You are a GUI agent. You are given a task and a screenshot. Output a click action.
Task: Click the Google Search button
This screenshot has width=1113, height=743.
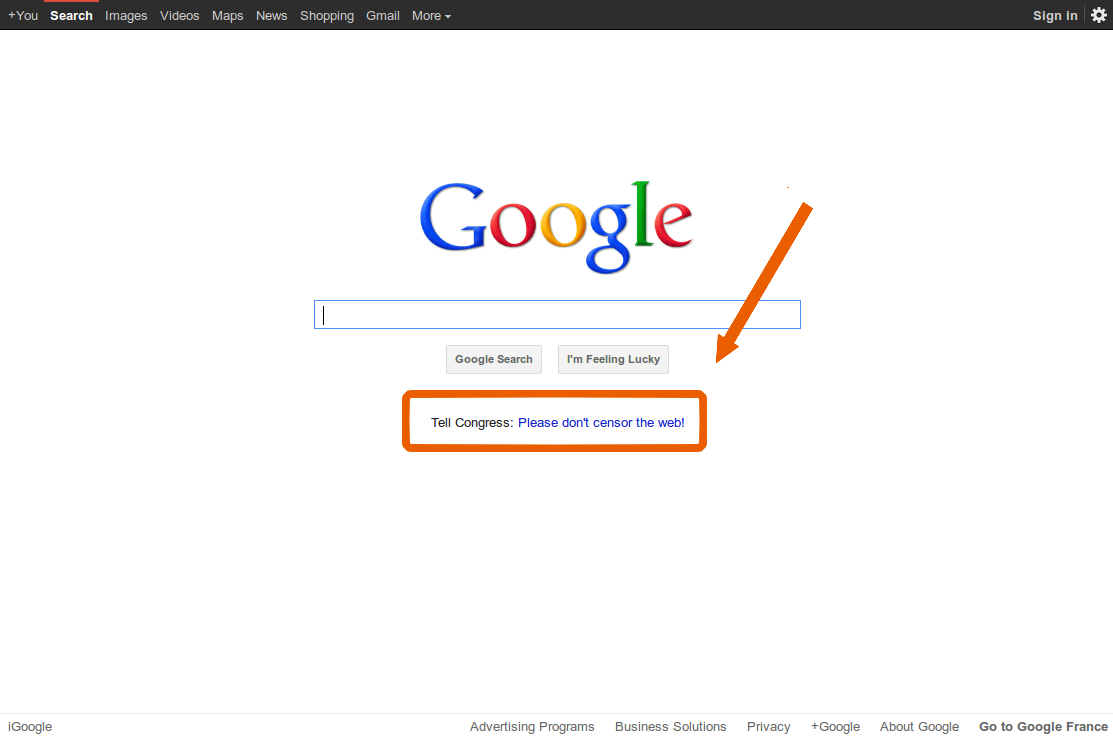493,359
